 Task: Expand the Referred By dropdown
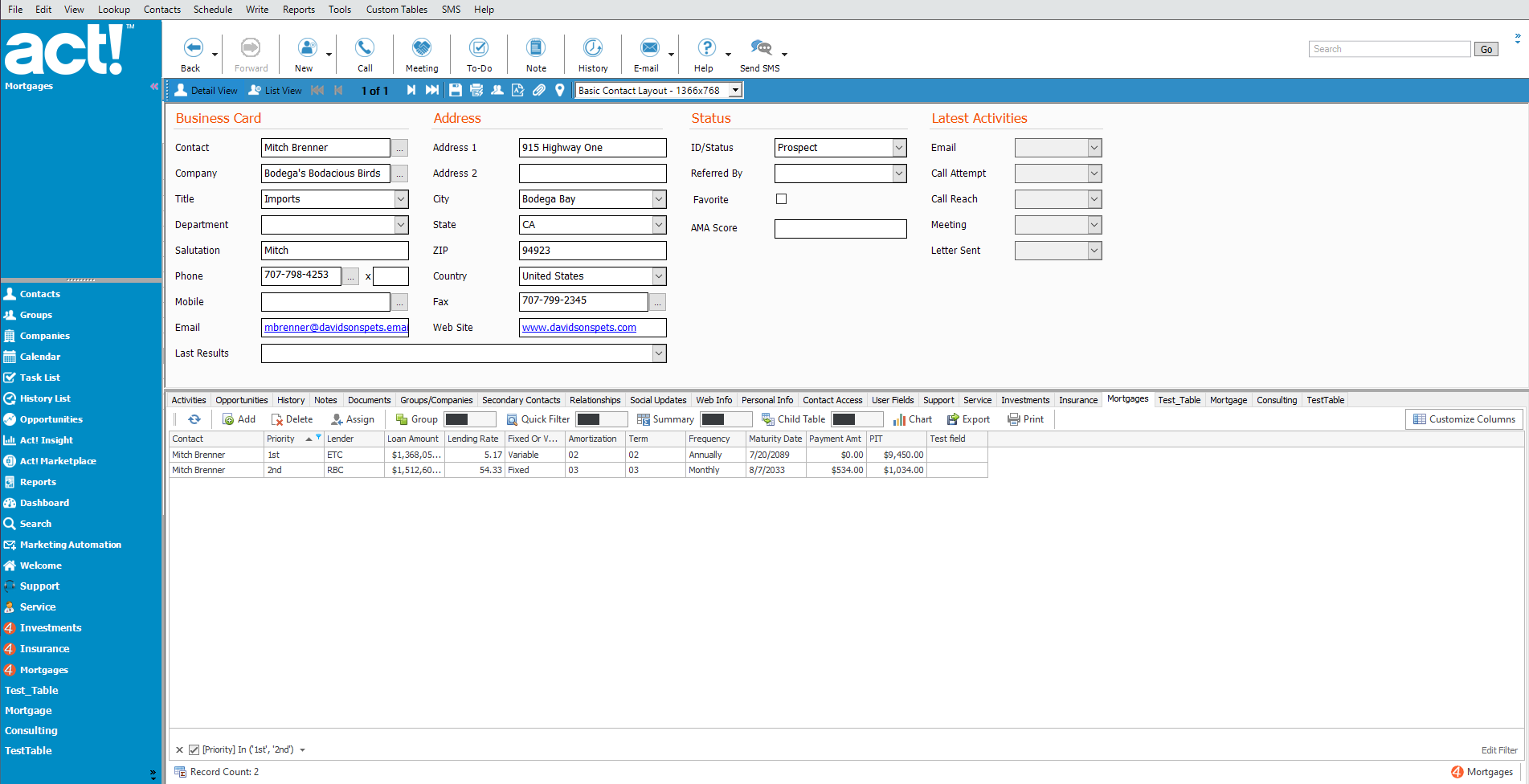(899, 174)
